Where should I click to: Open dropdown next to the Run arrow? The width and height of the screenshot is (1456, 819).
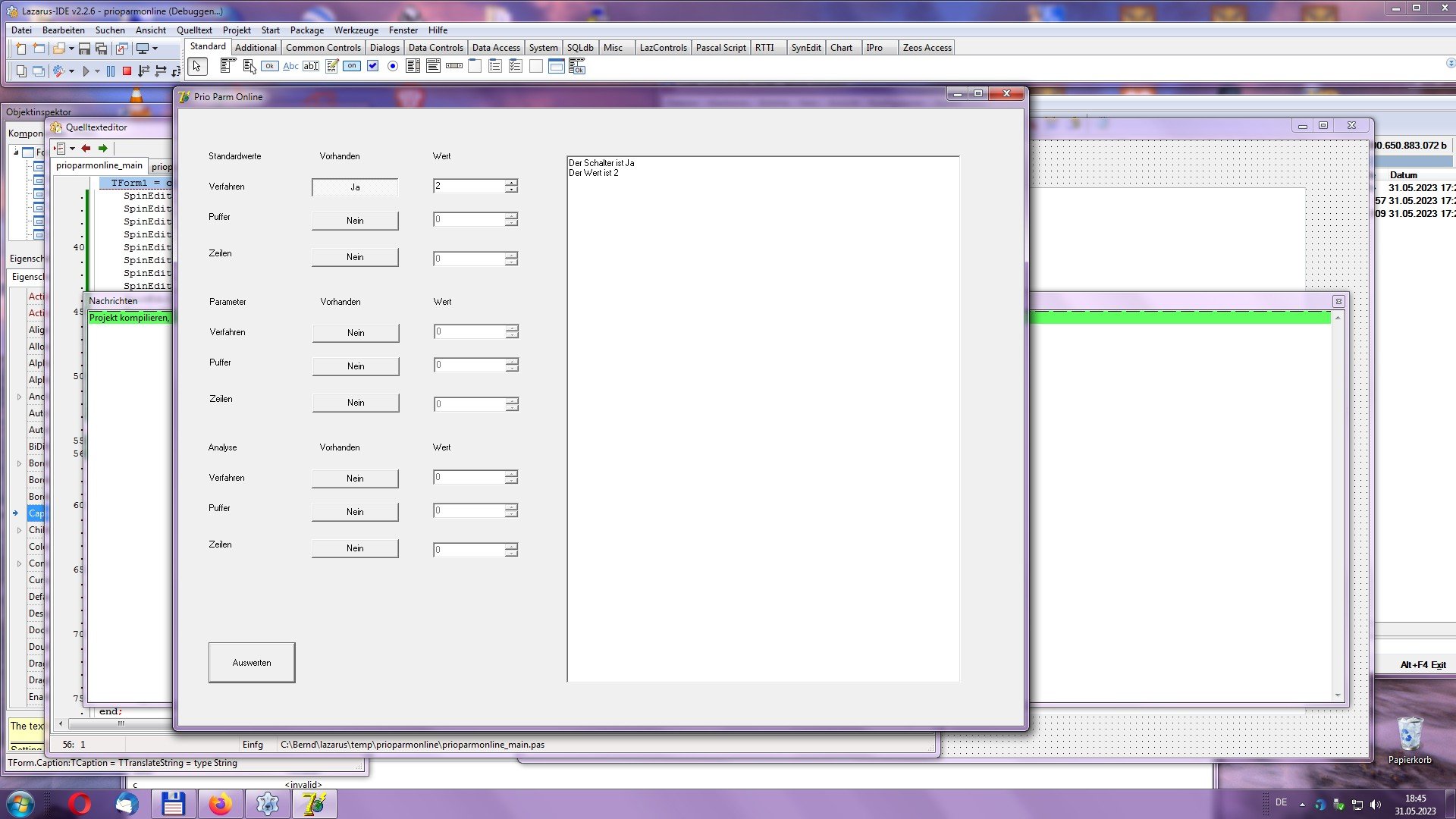(x=97, y=71)
